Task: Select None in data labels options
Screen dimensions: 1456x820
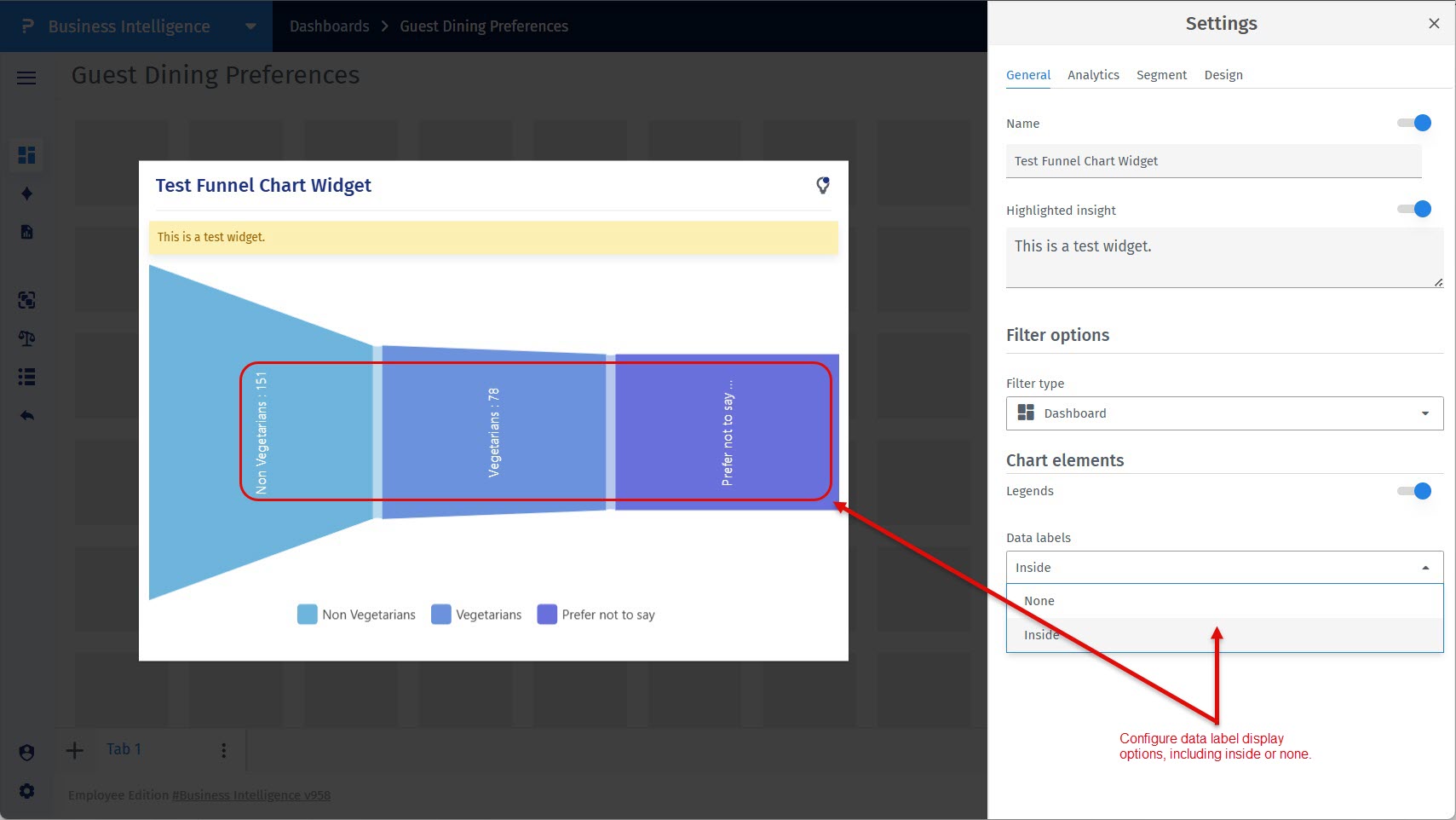Action: (1039, 601)
